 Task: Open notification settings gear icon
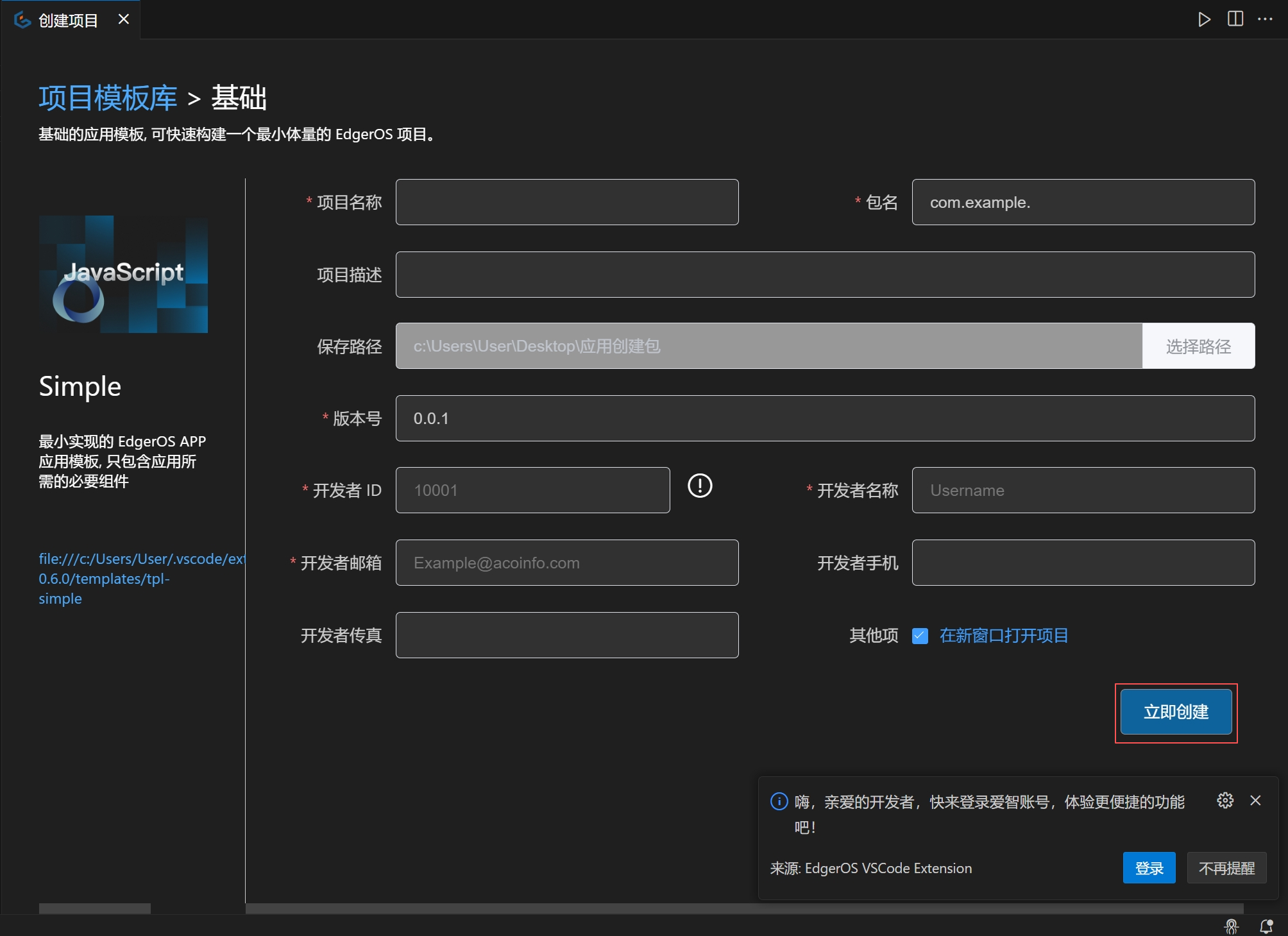pos(1225,800)
